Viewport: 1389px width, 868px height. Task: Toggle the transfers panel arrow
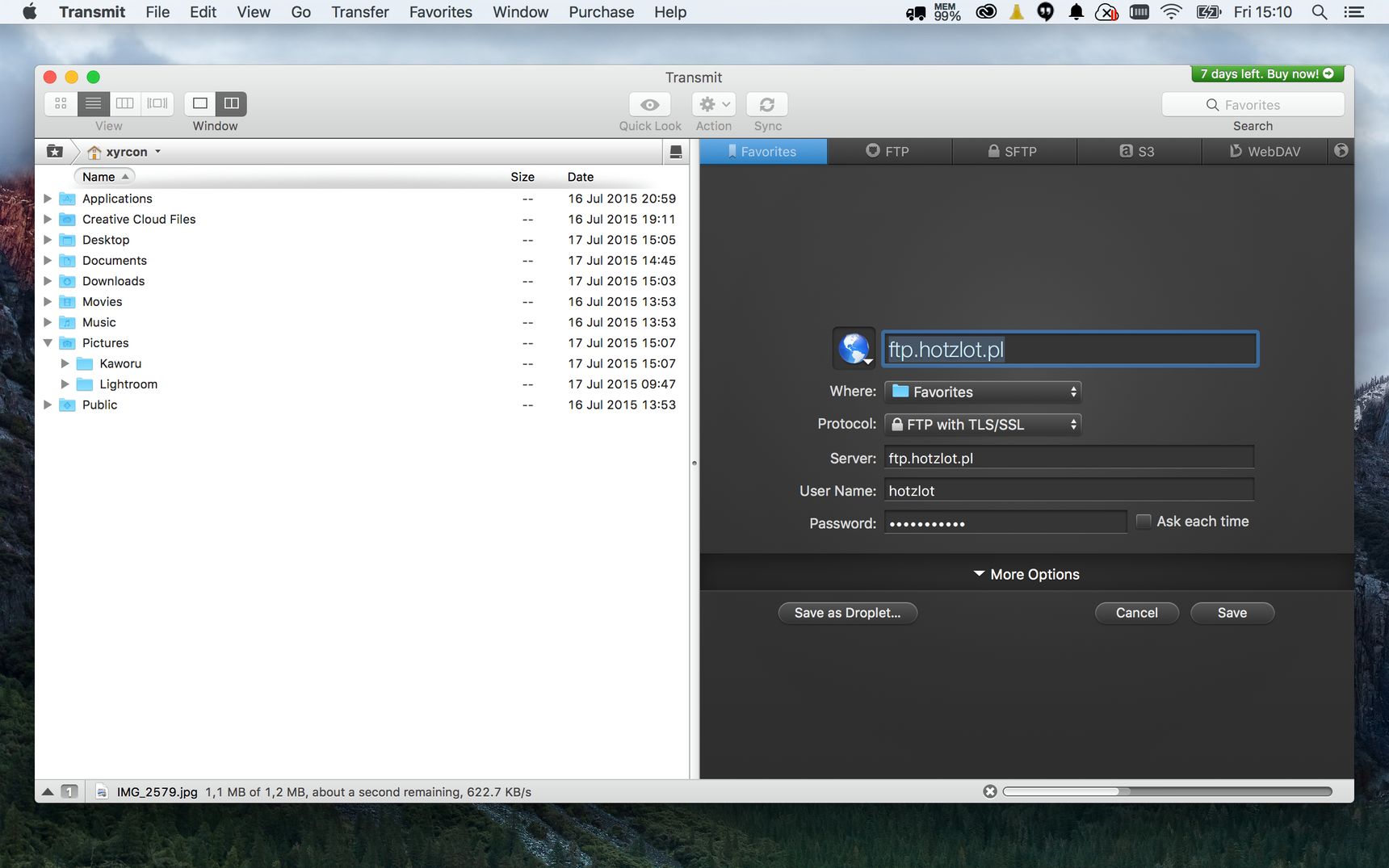[48, 792]
